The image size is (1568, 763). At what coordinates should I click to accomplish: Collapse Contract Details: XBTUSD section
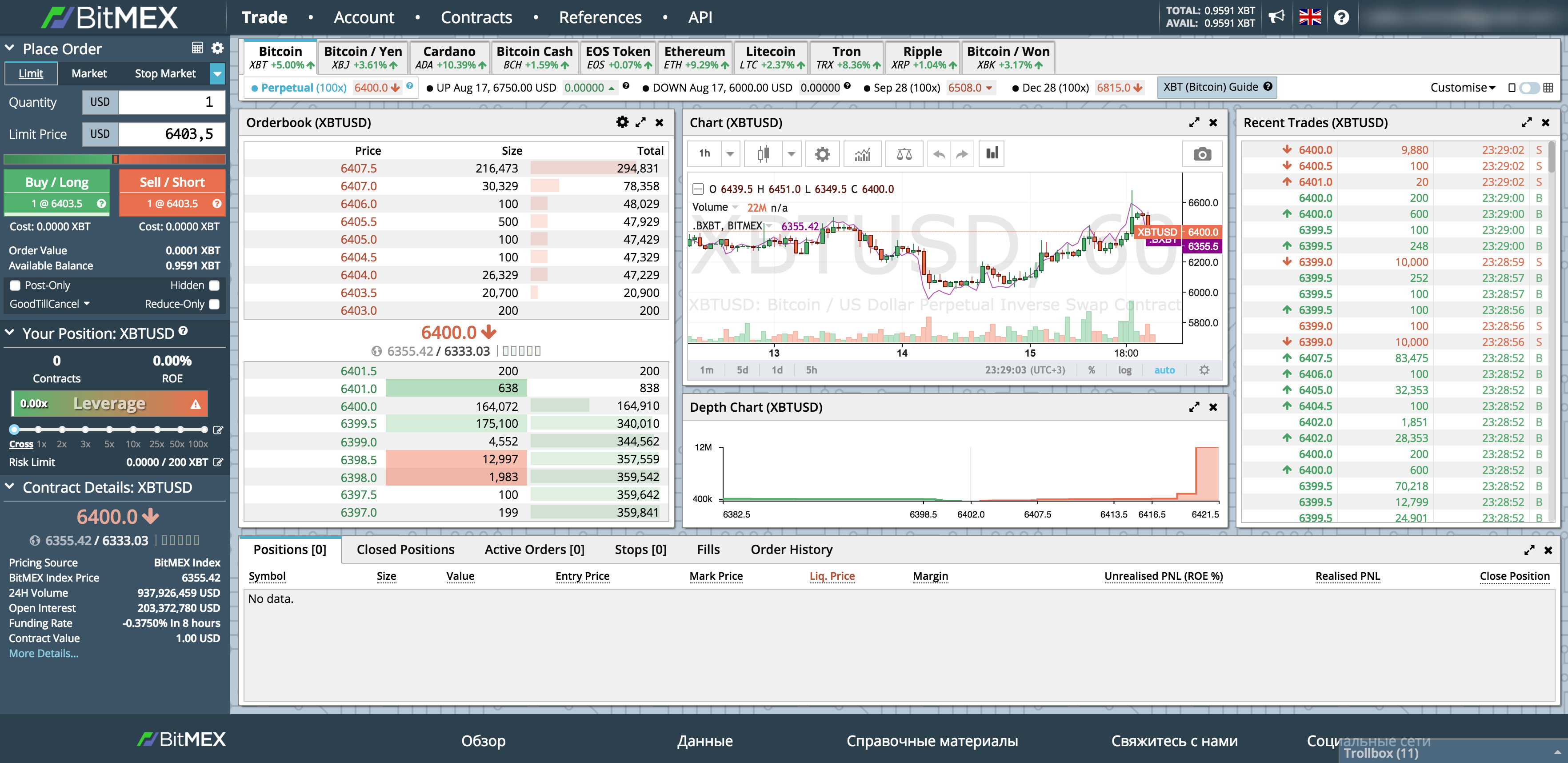pyautogui.click(x=10, y=486)
